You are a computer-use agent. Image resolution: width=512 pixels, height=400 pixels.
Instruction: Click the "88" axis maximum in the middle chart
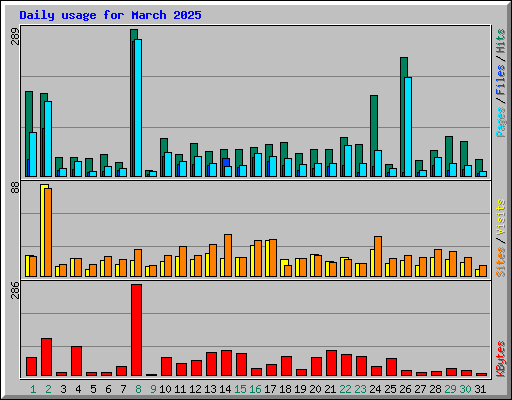click(x=15, y=187)
